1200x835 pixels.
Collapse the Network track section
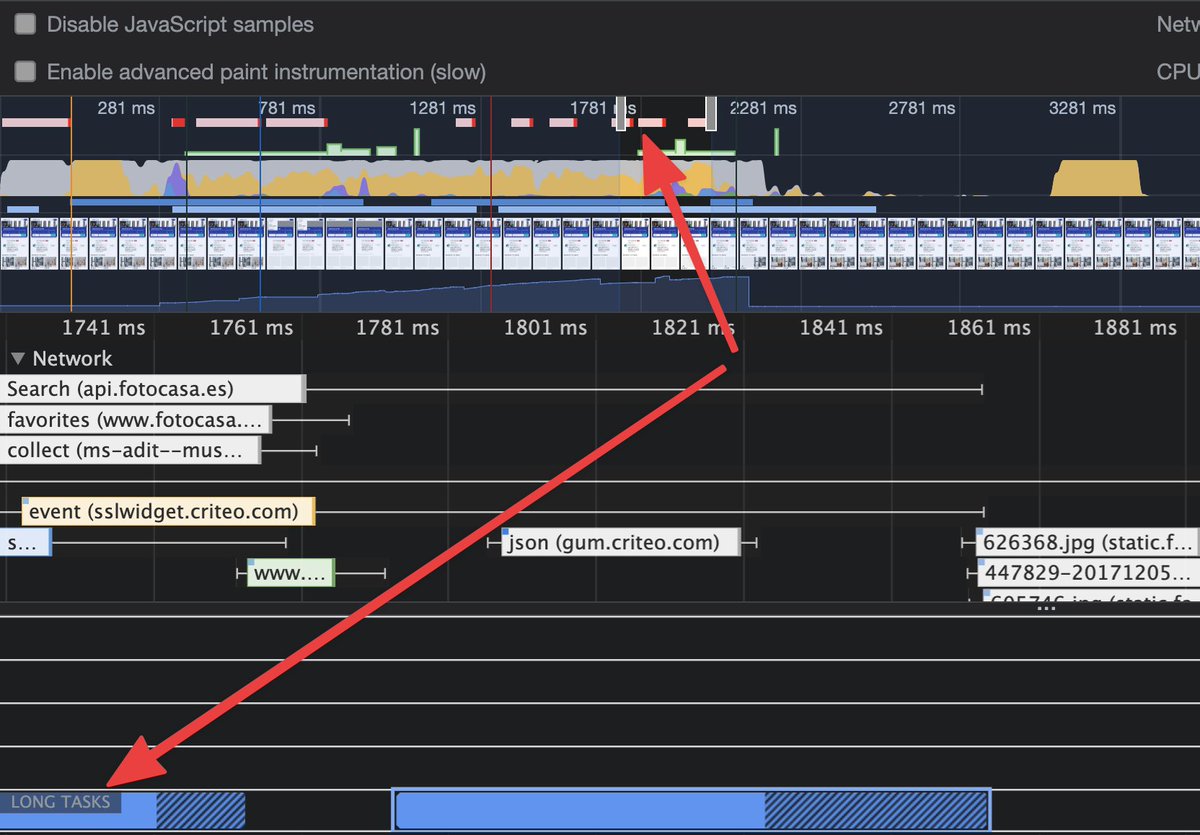pyautogui.click(x=16, y=358)
